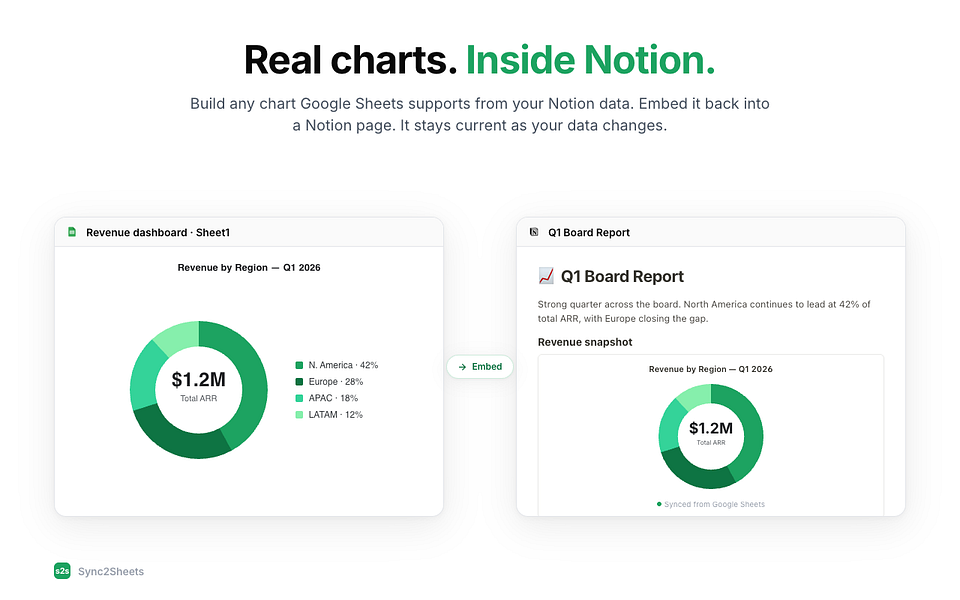
Task: Select the LATAM legend color swatch
Action: click(x=299, y=415)
